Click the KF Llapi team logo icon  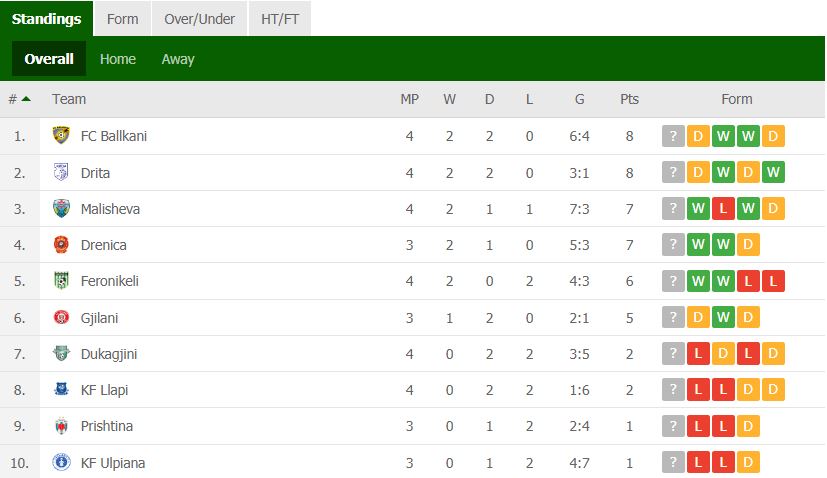pyautogui.click(x=61, y=389)
